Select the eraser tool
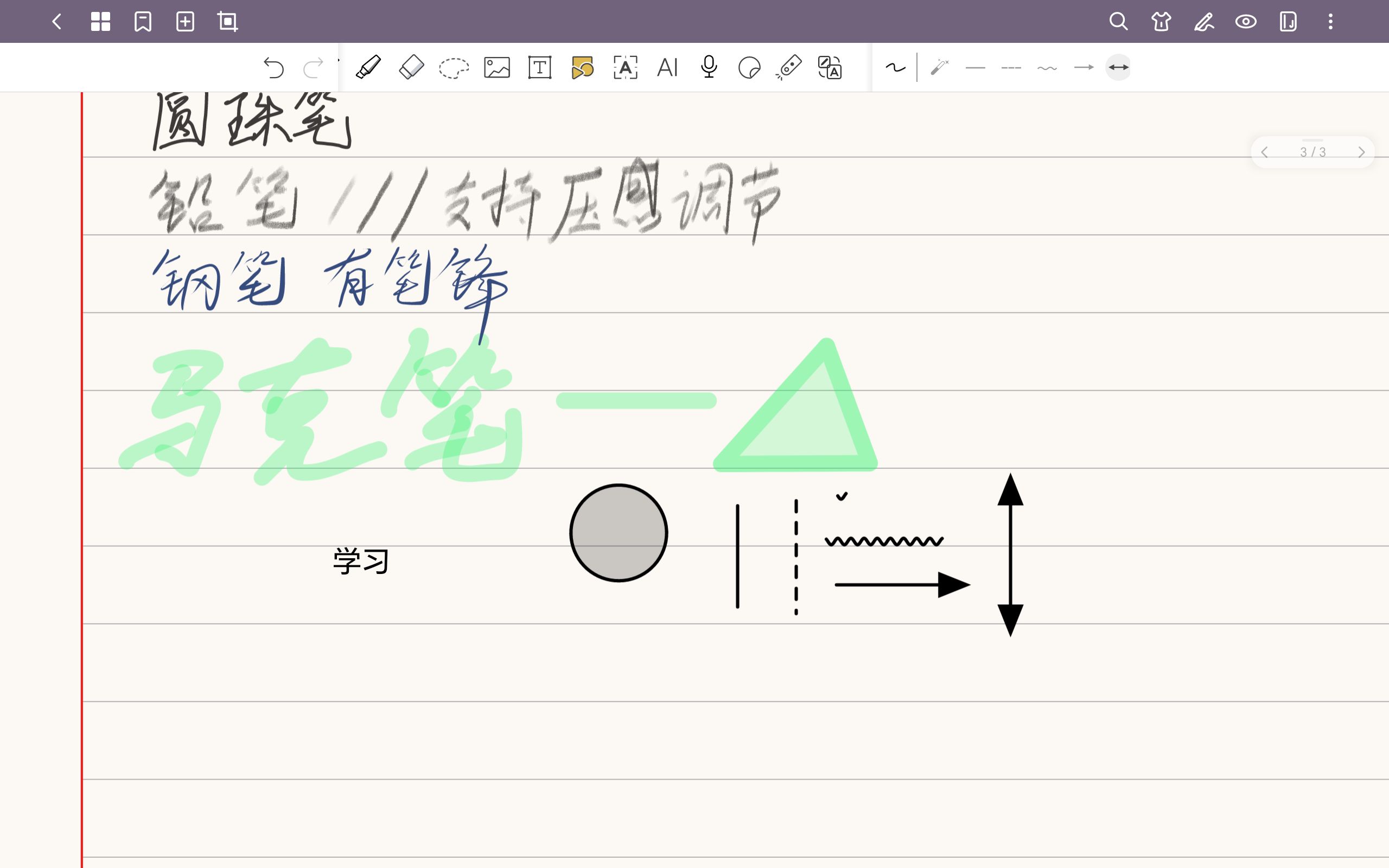Image resolution: width=1389 pixels, height=868 pixels. [411, 67]
